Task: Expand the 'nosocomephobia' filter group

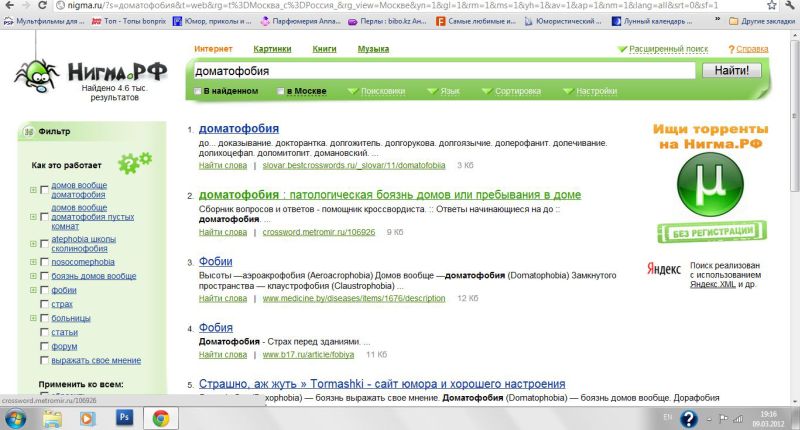Action: click(x=33, y=262)
